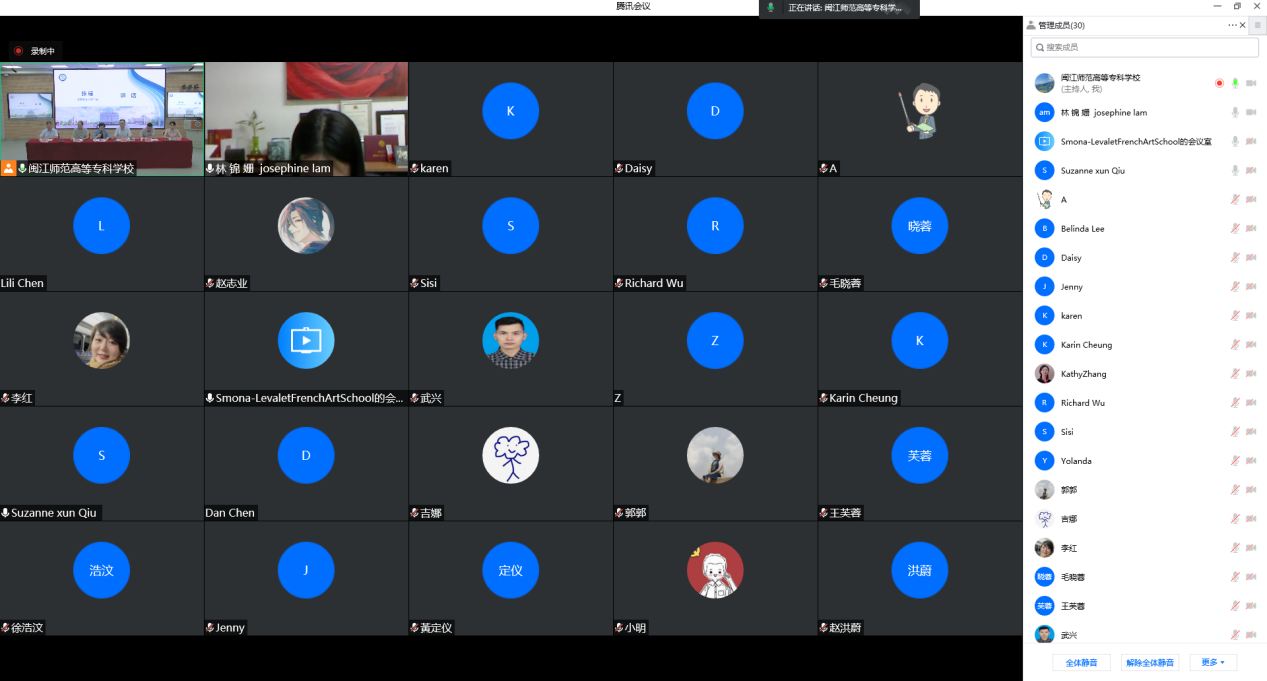1267x681 pixels.
Task: Click the 解除全体静音 unmute all button
Action: (x=1150, y=662)
